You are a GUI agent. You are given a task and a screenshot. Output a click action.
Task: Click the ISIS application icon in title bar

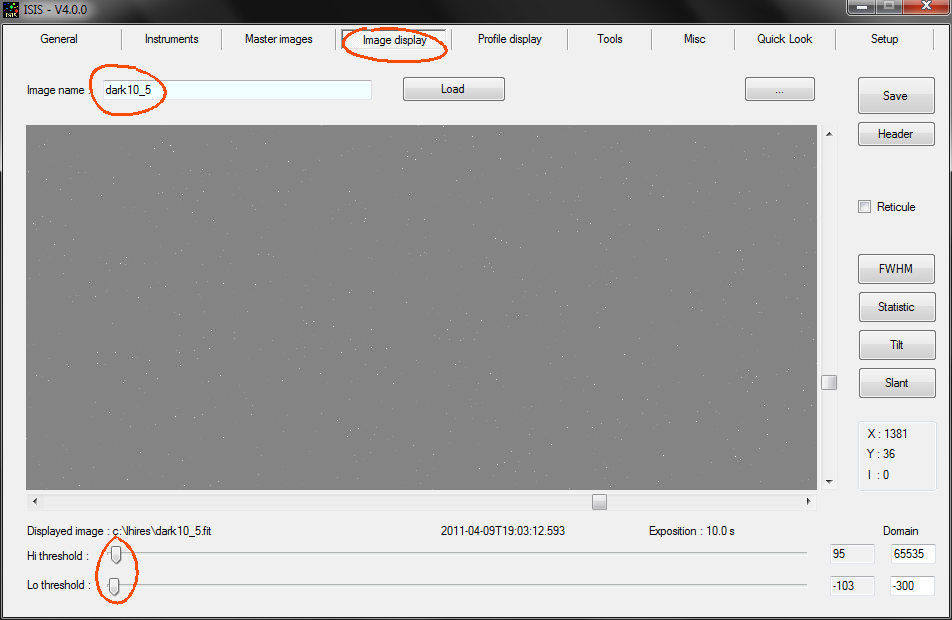tap(12, 9)
